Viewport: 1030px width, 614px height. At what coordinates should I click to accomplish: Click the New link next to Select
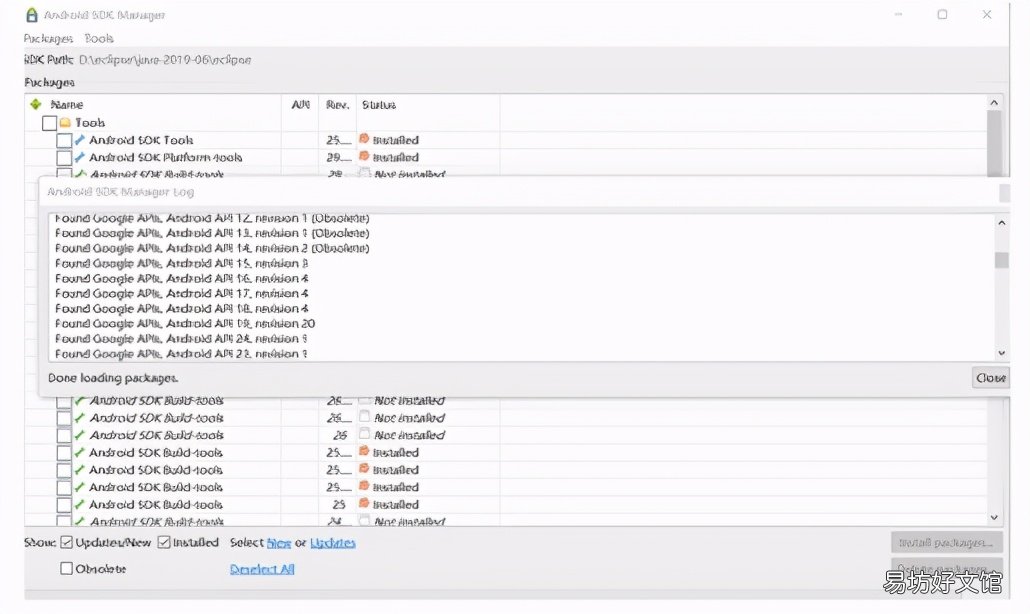(279, 543)
